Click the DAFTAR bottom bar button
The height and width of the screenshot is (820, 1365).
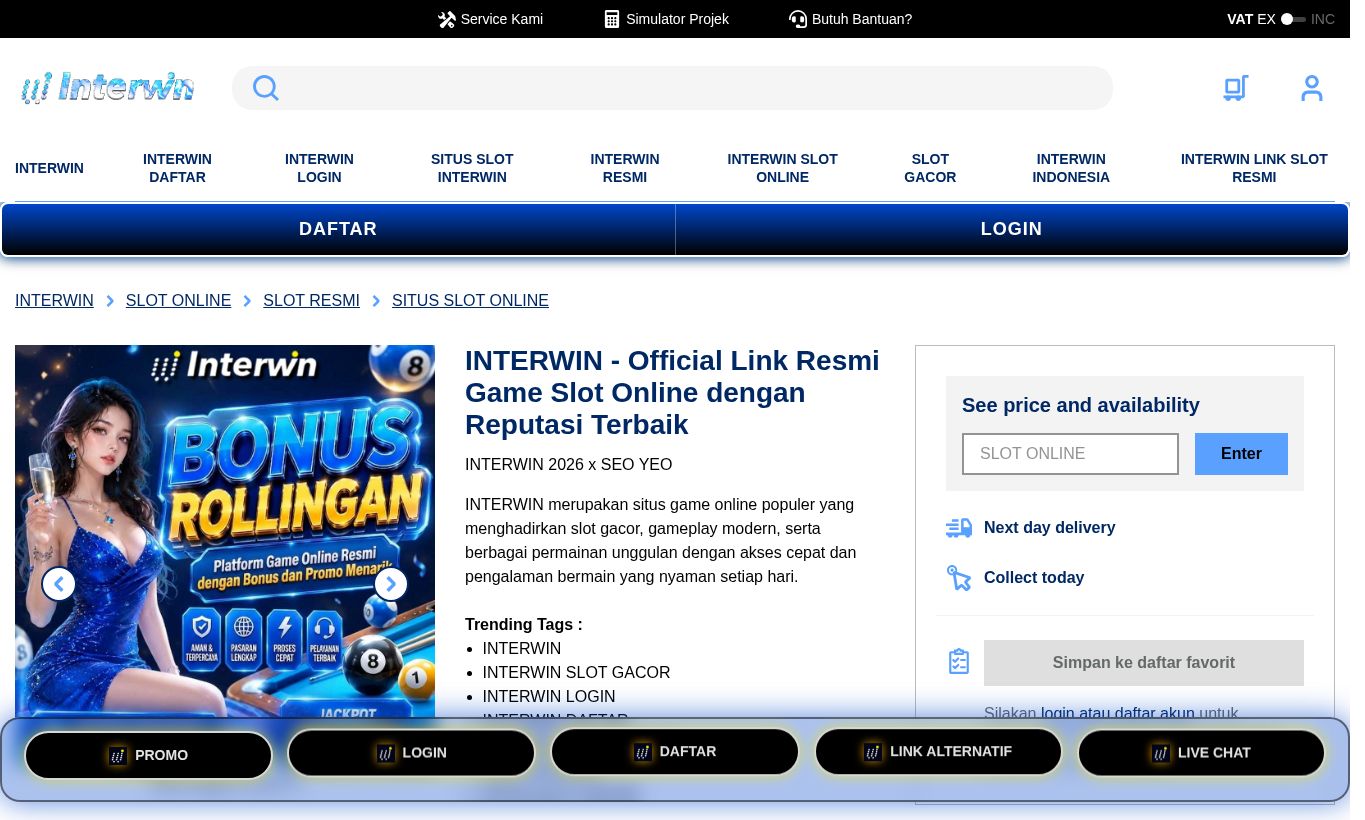click(x=675, y=751)
